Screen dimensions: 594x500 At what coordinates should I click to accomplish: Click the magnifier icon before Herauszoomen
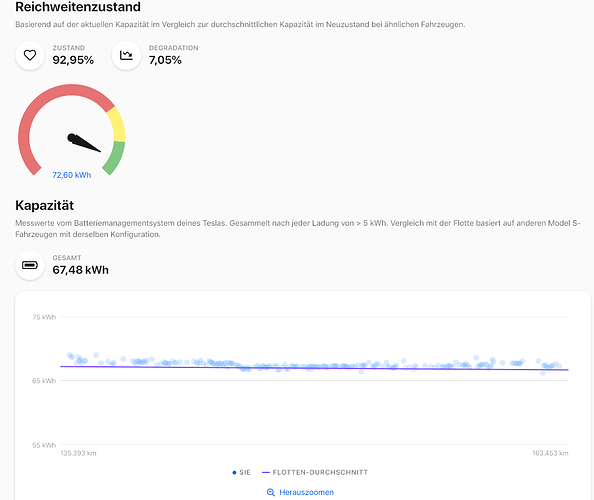(270, 492)
